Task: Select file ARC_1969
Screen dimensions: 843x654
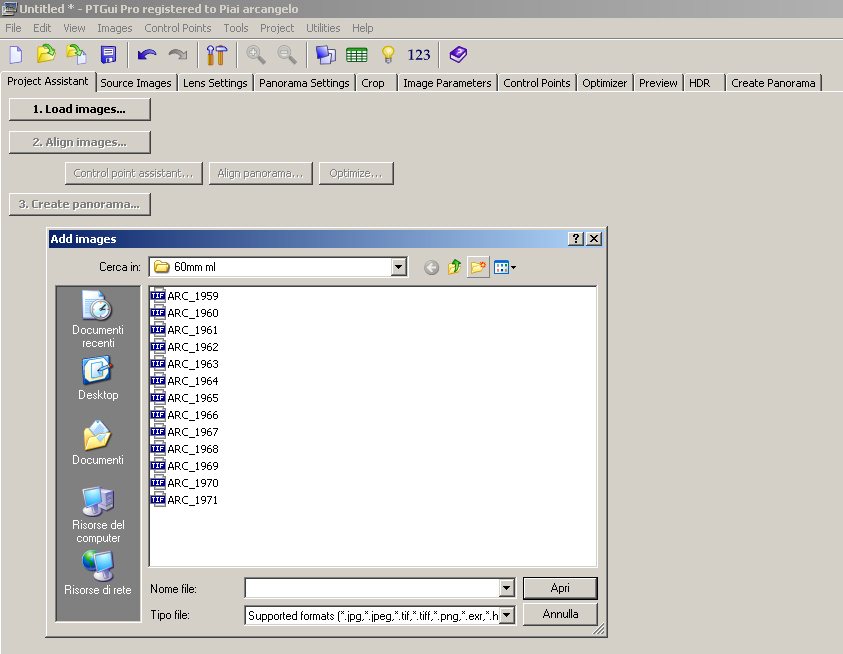Action: pyautogui.click(x=185, y=466)
